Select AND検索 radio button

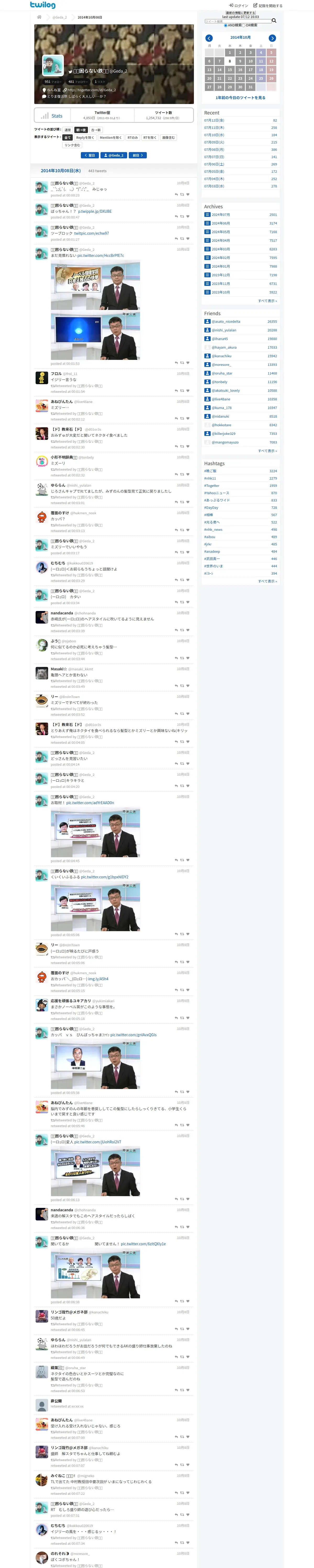click(225, 26)
